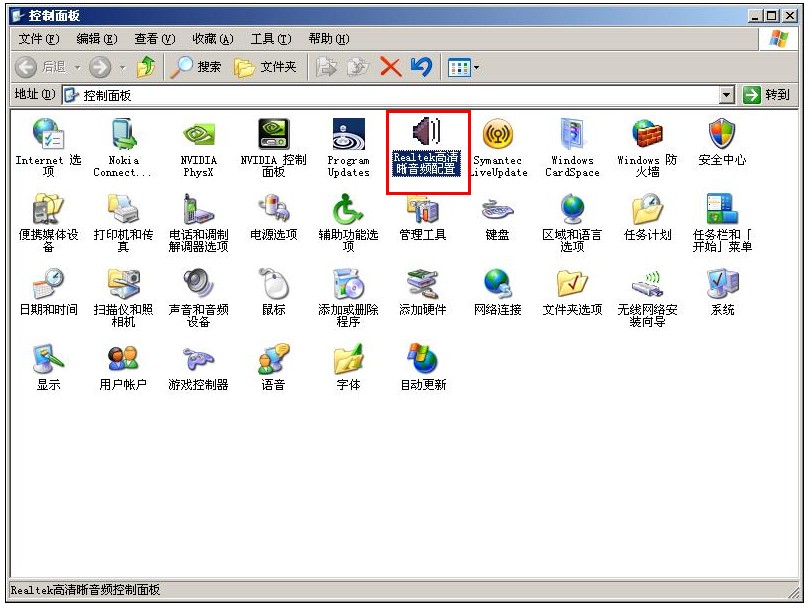Open NVIDIA 控制面板 item
Image resolution: width=812 pixels, height=607 pixels.
pos(273,148)
